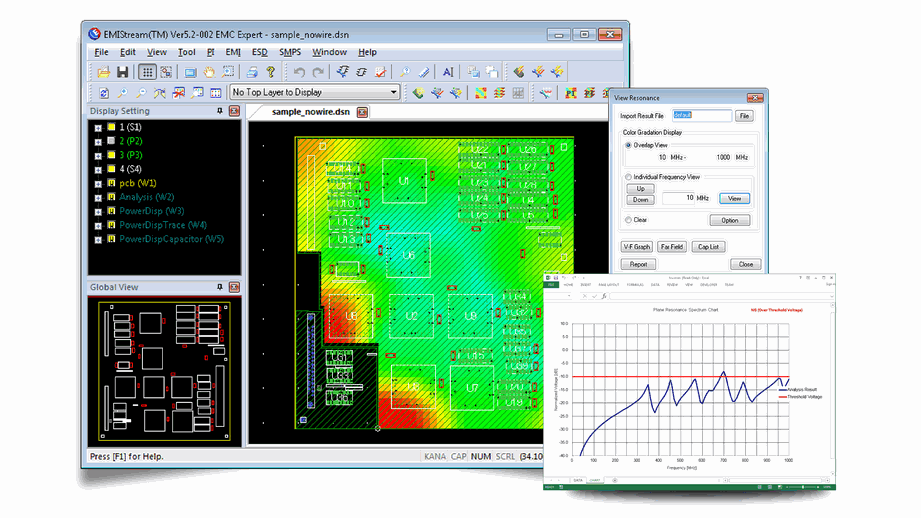921x518 pixels.
Task: Open the EMI menu
Action: click(233, 52)
